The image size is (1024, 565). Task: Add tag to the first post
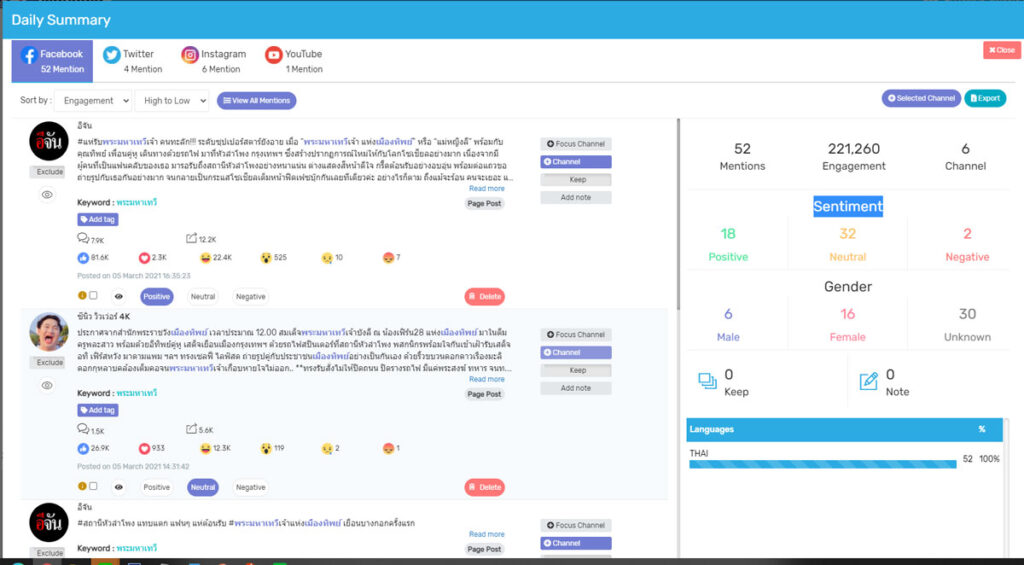point(98,219)
